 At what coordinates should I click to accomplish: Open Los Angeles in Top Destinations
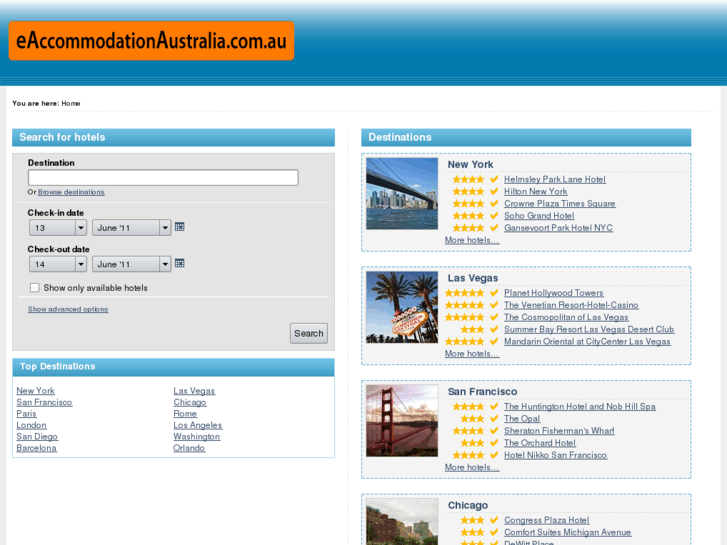click(198, 425)
